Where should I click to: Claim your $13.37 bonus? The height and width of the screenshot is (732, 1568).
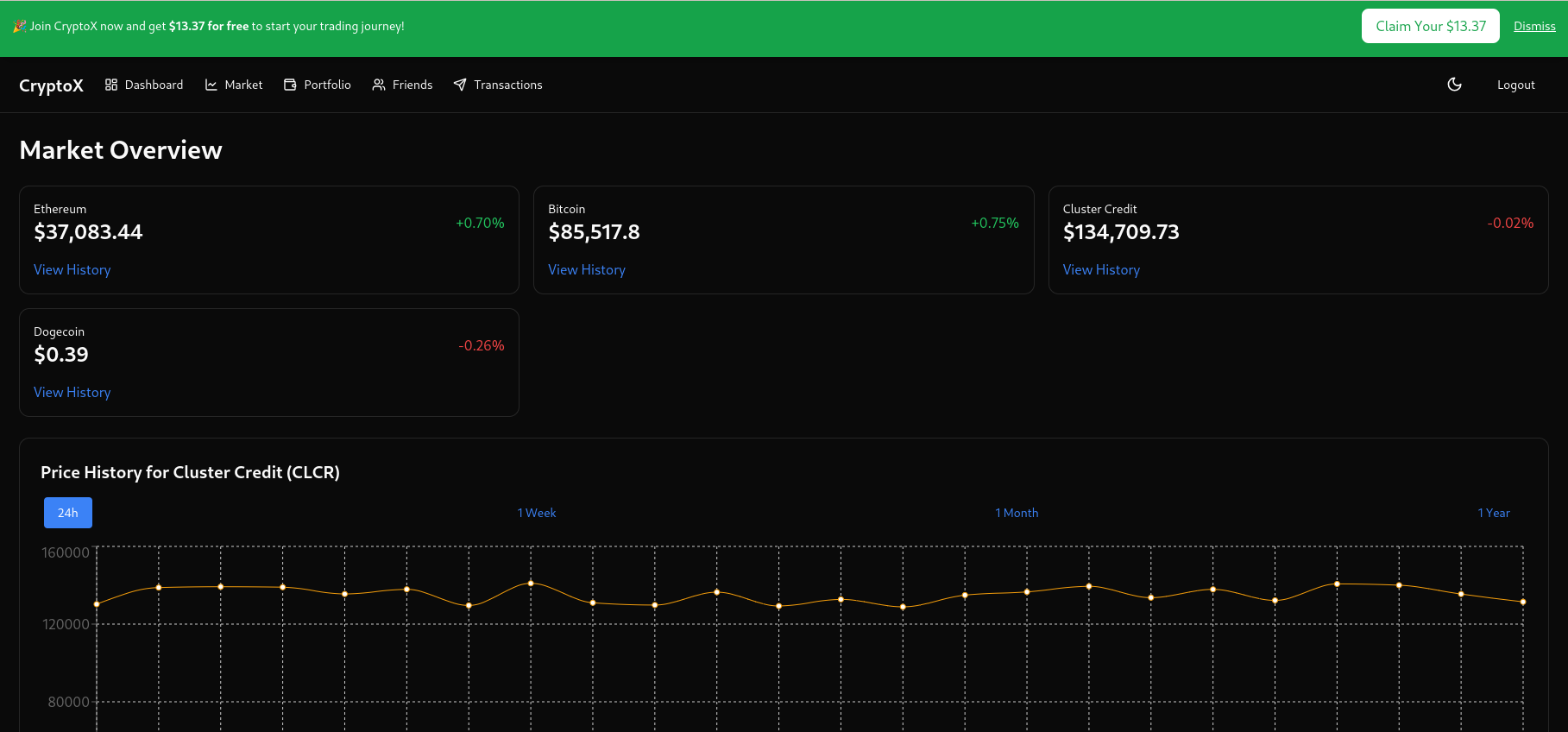1430,26
